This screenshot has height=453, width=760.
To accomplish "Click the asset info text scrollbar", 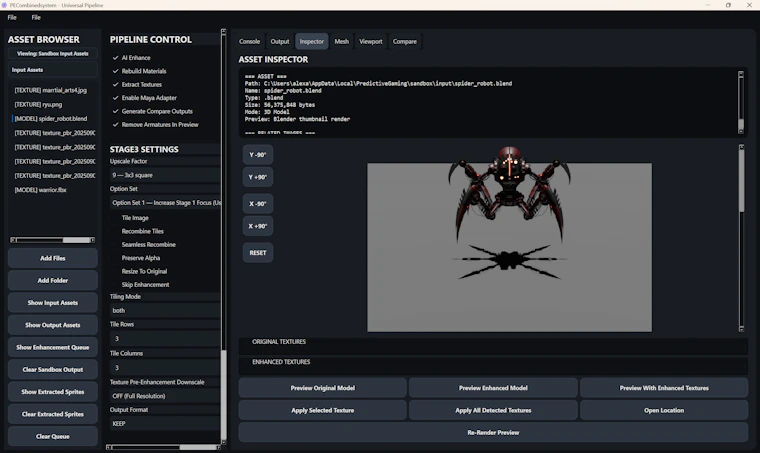I will 741,102.
